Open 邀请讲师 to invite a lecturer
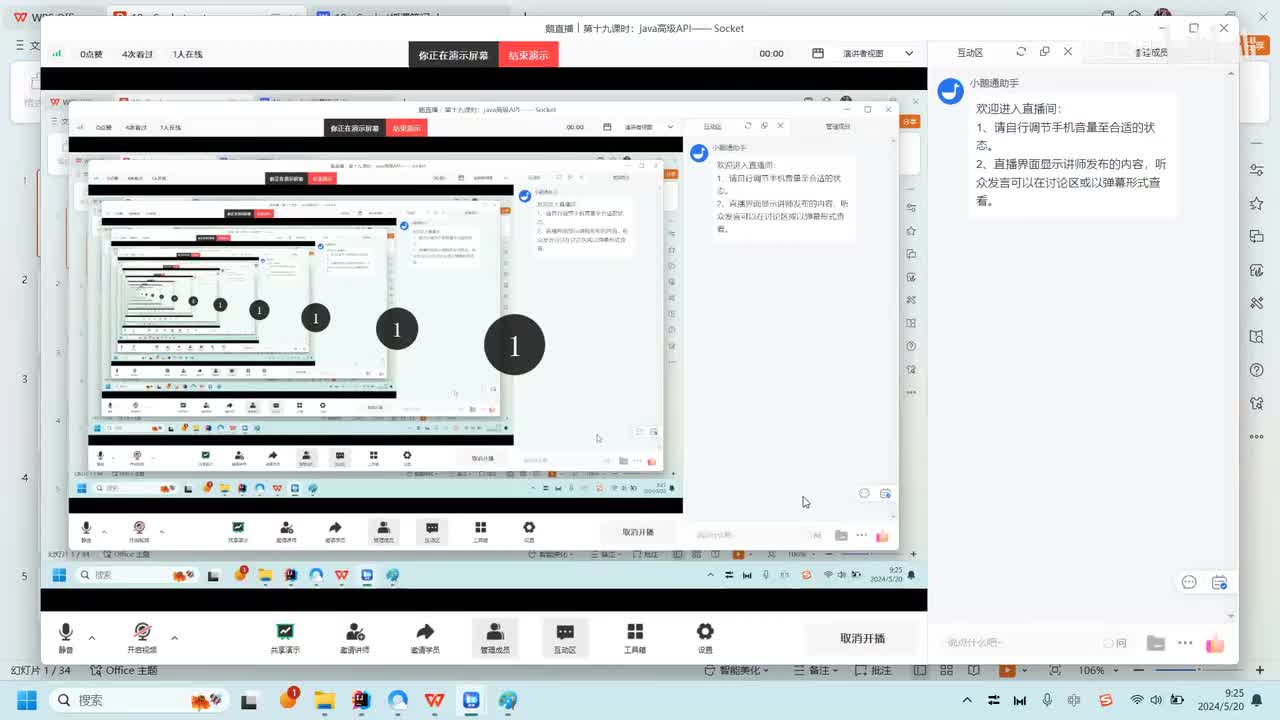This screenshot has width=1280, height=720. coord(355,637)
